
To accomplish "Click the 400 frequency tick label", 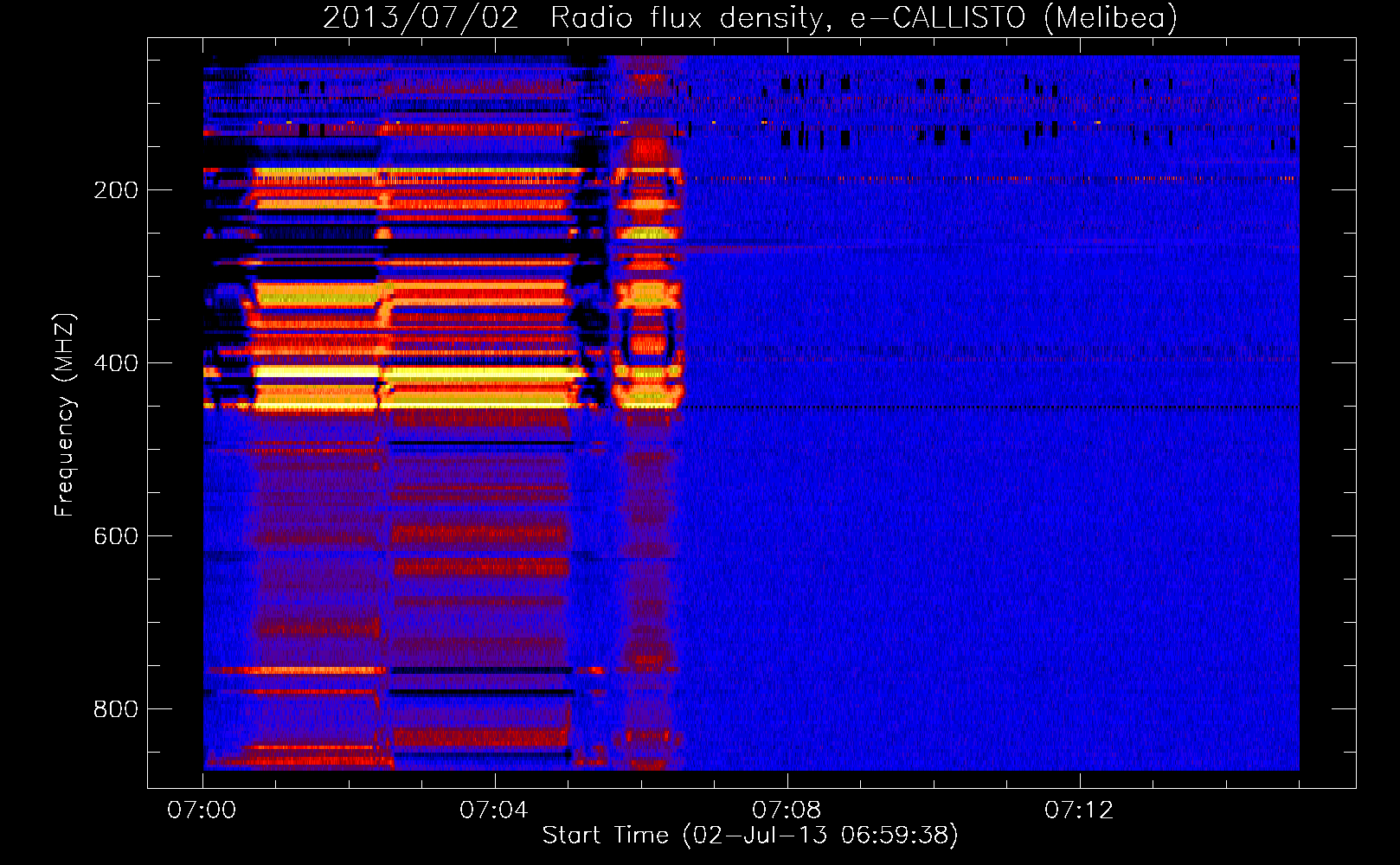I will [116, 363].
